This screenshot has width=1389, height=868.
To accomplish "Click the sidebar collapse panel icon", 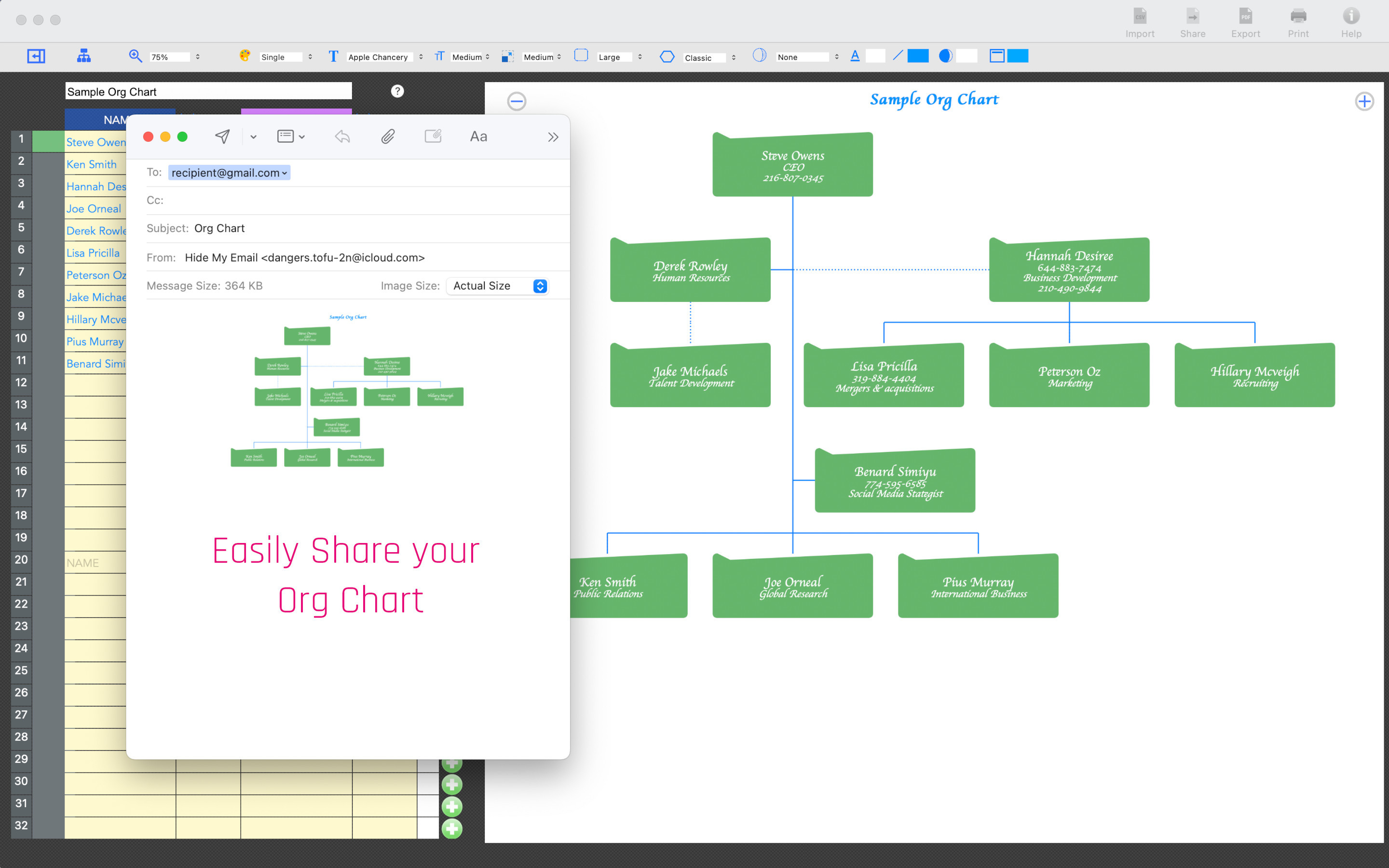I will [36, 55].
